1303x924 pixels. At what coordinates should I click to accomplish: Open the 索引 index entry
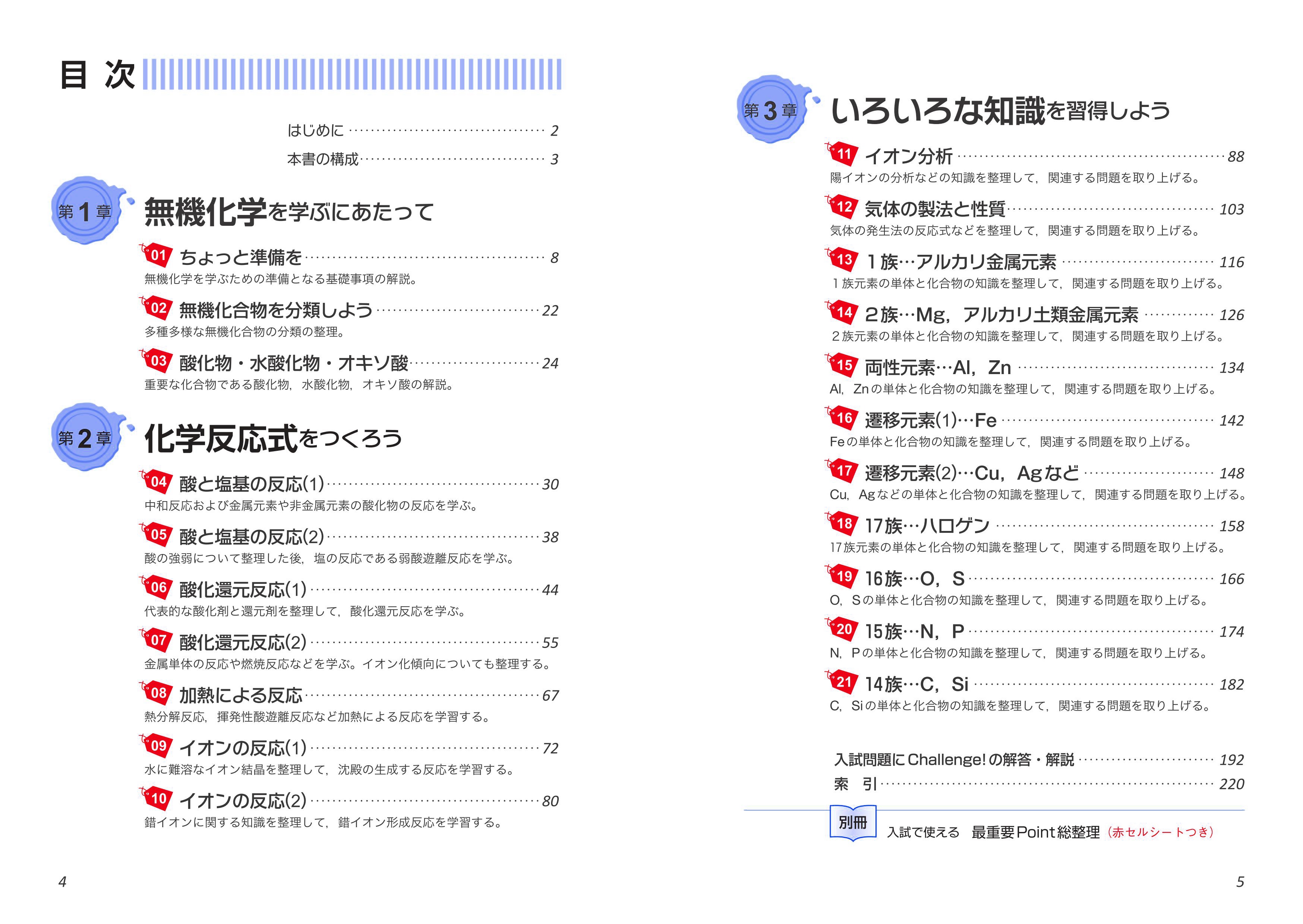855,784
